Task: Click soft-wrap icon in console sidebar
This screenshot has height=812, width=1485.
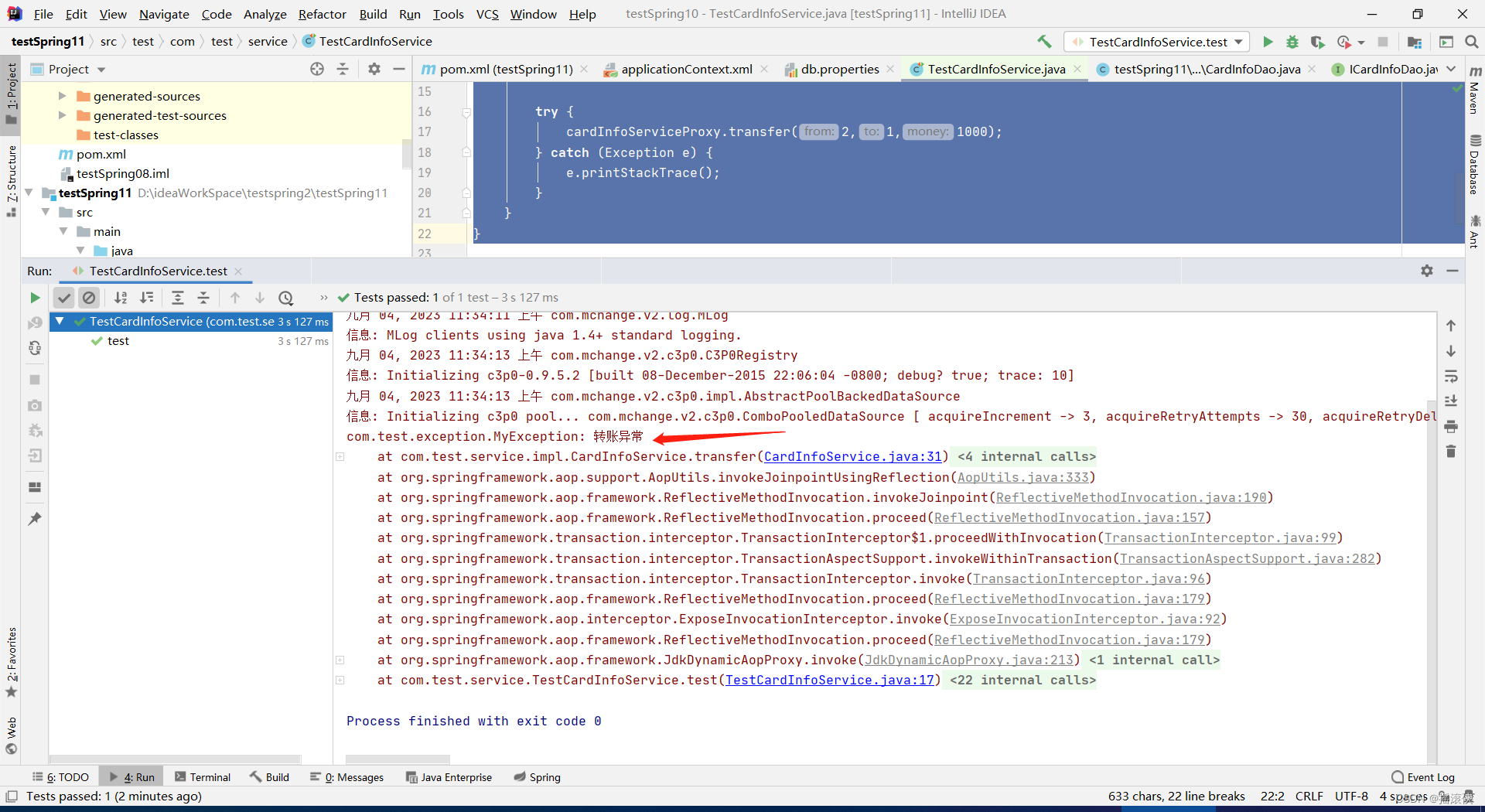Action: coord(1451,377)
